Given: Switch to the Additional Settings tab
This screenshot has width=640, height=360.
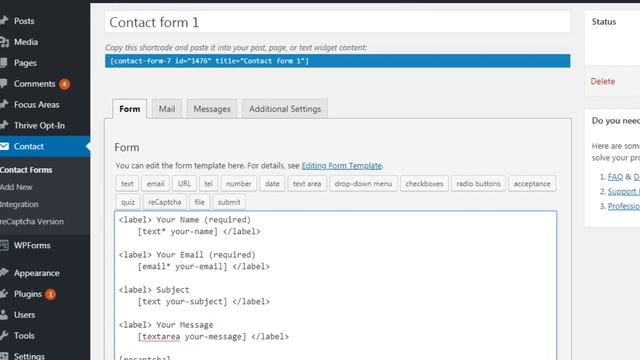Looking at the screenshot, I should [x=285, y=109].
